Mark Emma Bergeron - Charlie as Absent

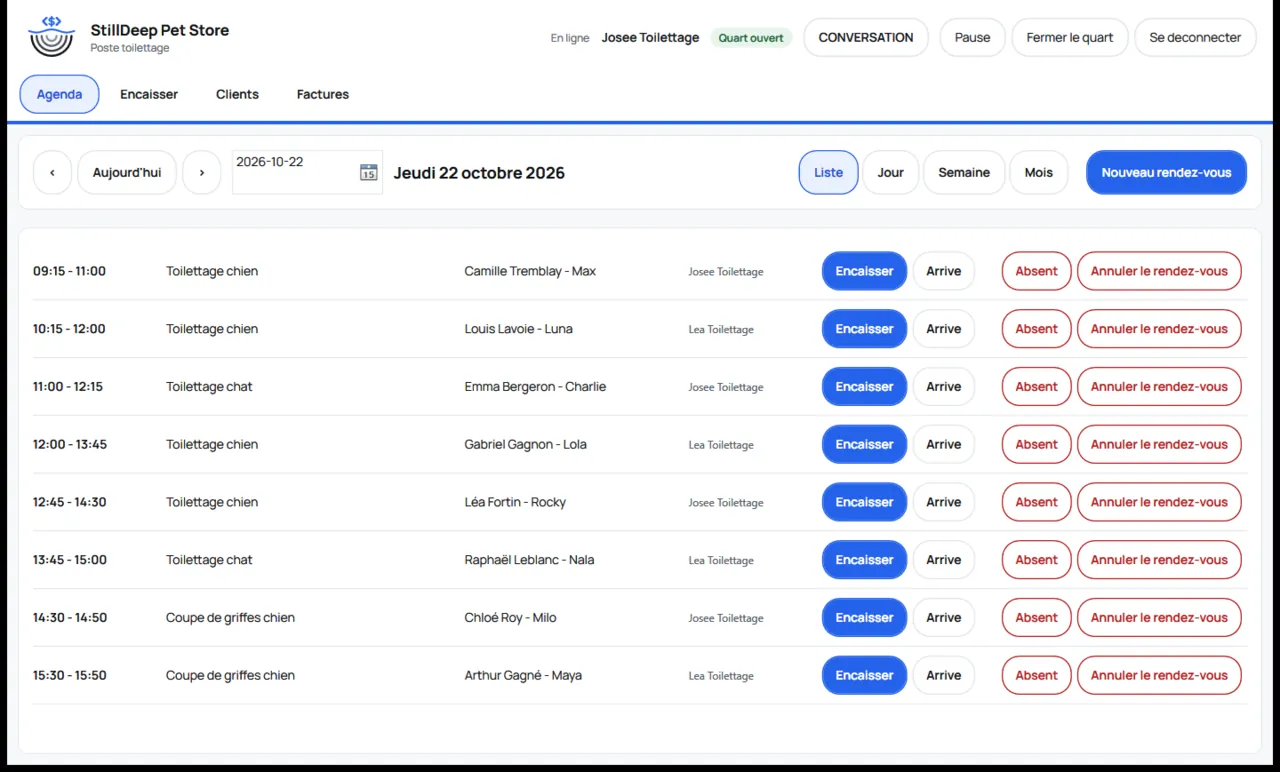point(1036,387)
